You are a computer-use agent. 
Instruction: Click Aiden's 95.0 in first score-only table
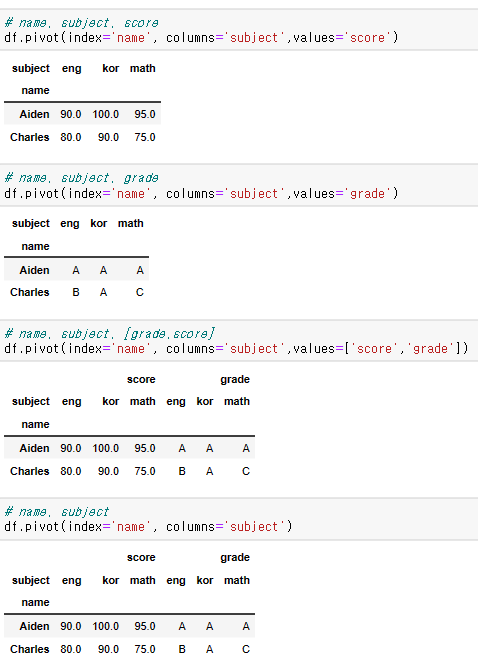coord(145,114)
